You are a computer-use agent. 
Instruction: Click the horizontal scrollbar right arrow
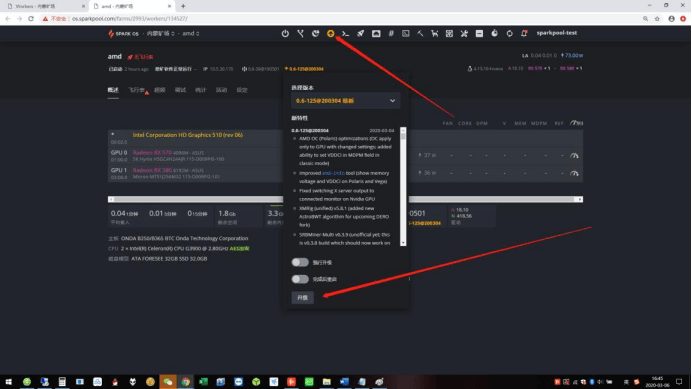(580, 200)
